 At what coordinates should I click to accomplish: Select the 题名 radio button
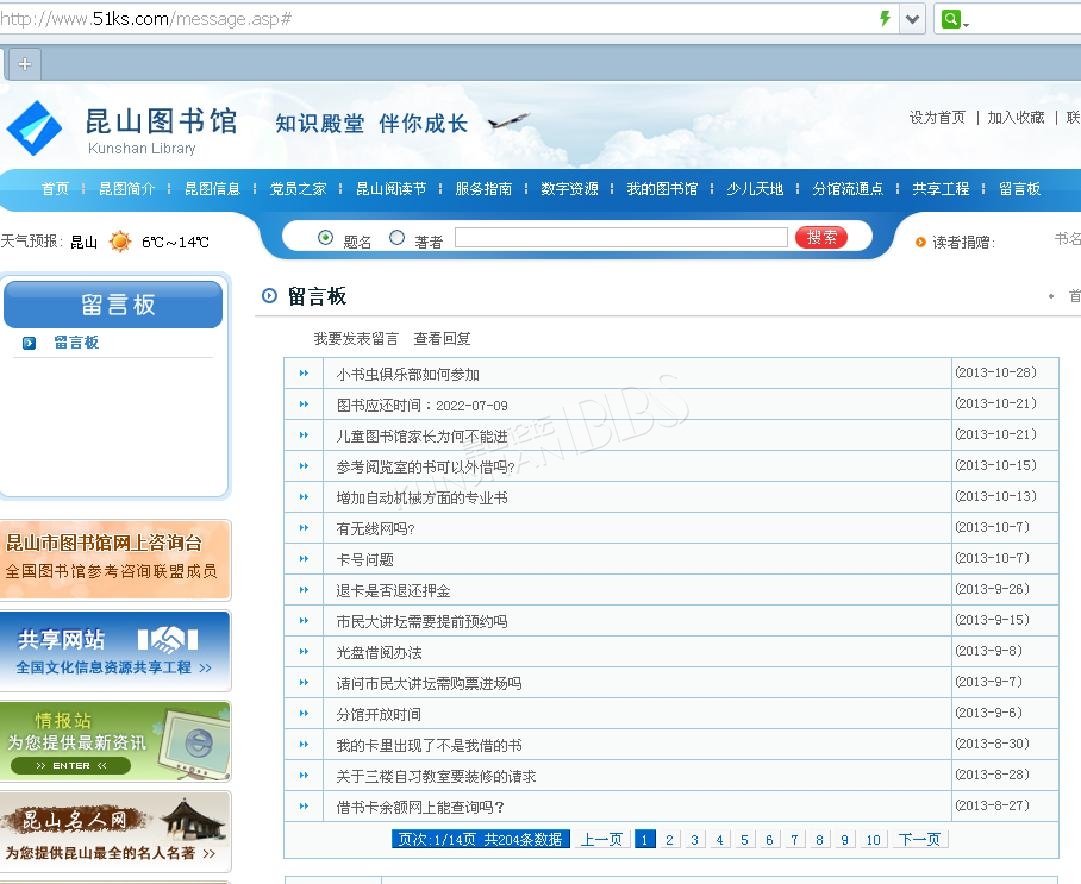tap(325, 238)
